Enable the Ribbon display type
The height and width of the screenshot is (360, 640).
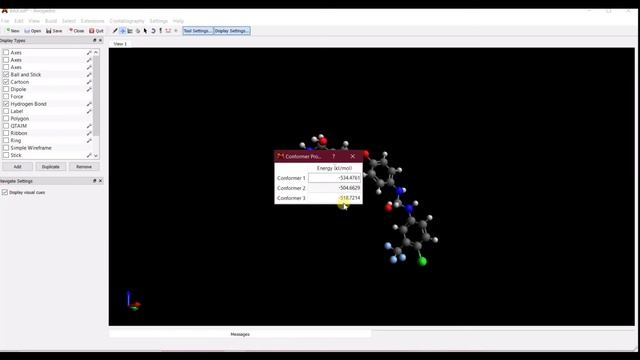[x=6, y=133]
